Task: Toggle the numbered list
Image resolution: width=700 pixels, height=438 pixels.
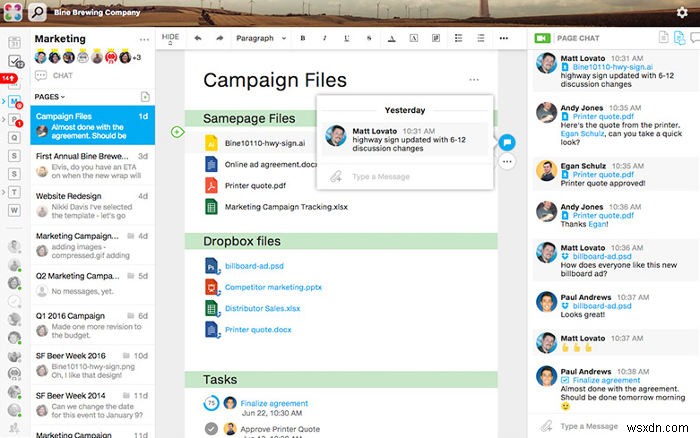Action: pyautogui.click(x=481, y=38)
